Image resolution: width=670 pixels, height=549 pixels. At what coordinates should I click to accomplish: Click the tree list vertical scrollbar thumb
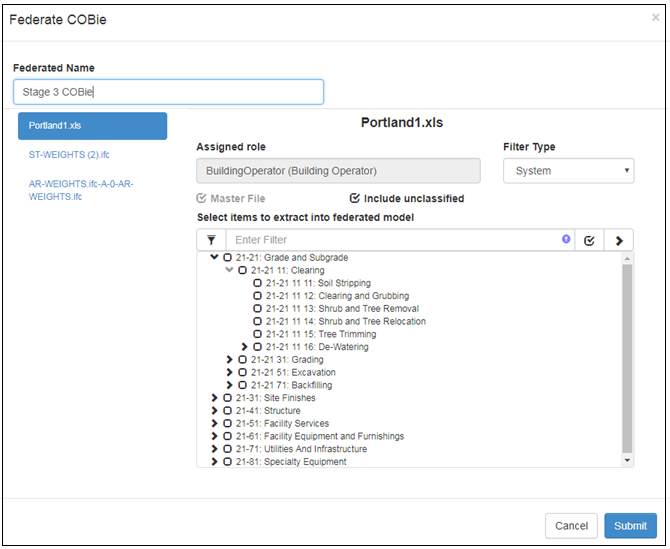tap(627, 358)
